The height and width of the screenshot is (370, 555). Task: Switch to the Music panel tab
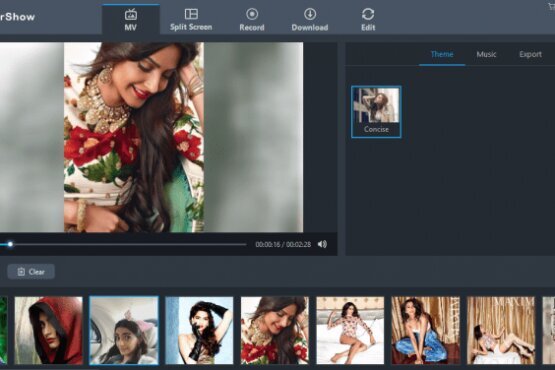(x=486, y=54)
